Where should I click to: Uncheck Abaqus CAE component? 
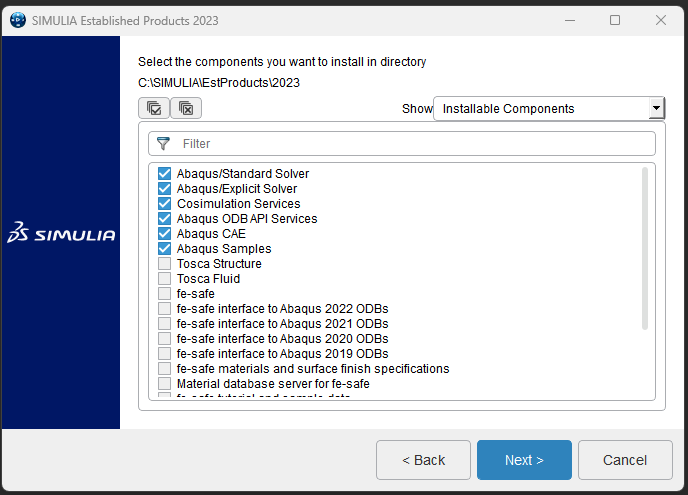tap(165, 233)
